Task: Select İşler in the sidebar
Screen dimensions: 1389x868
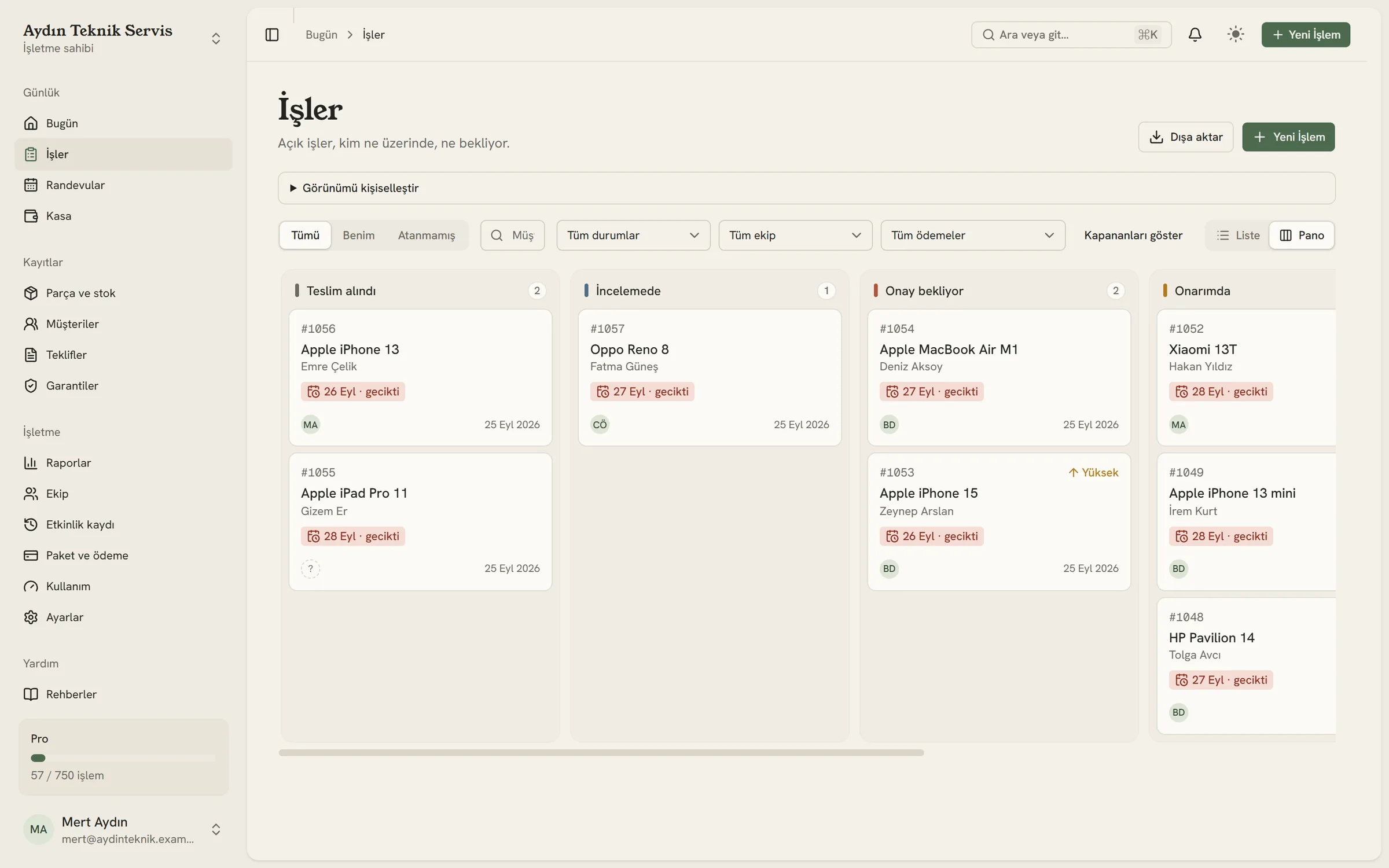Action: click(x=123, y=154)
